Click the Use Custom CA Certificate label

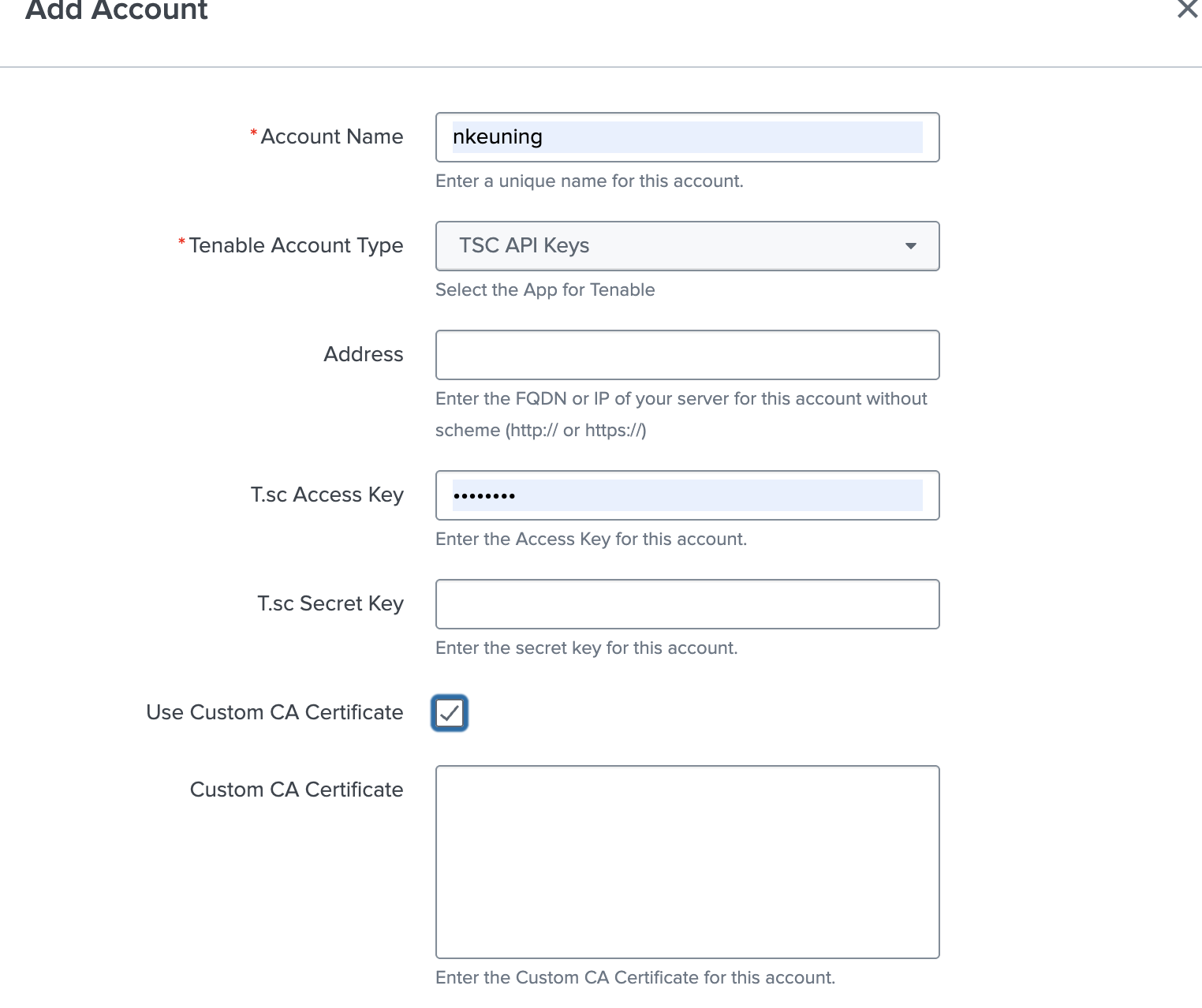click(274, 713)
